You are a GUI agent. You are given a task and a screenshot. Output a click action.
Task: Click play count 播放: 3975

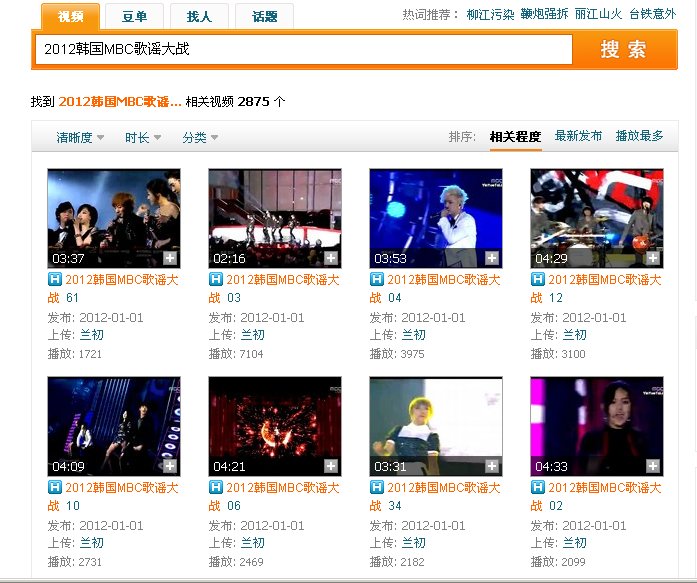(x=397, y=354)
